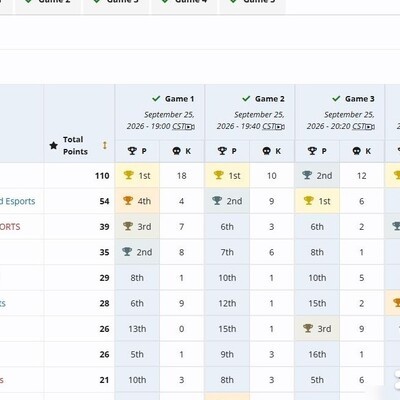The height and width of the screenshot is (400, 400).
Task: Click green checkmark beside Game 3 header
Action: (x=336, y=99)
